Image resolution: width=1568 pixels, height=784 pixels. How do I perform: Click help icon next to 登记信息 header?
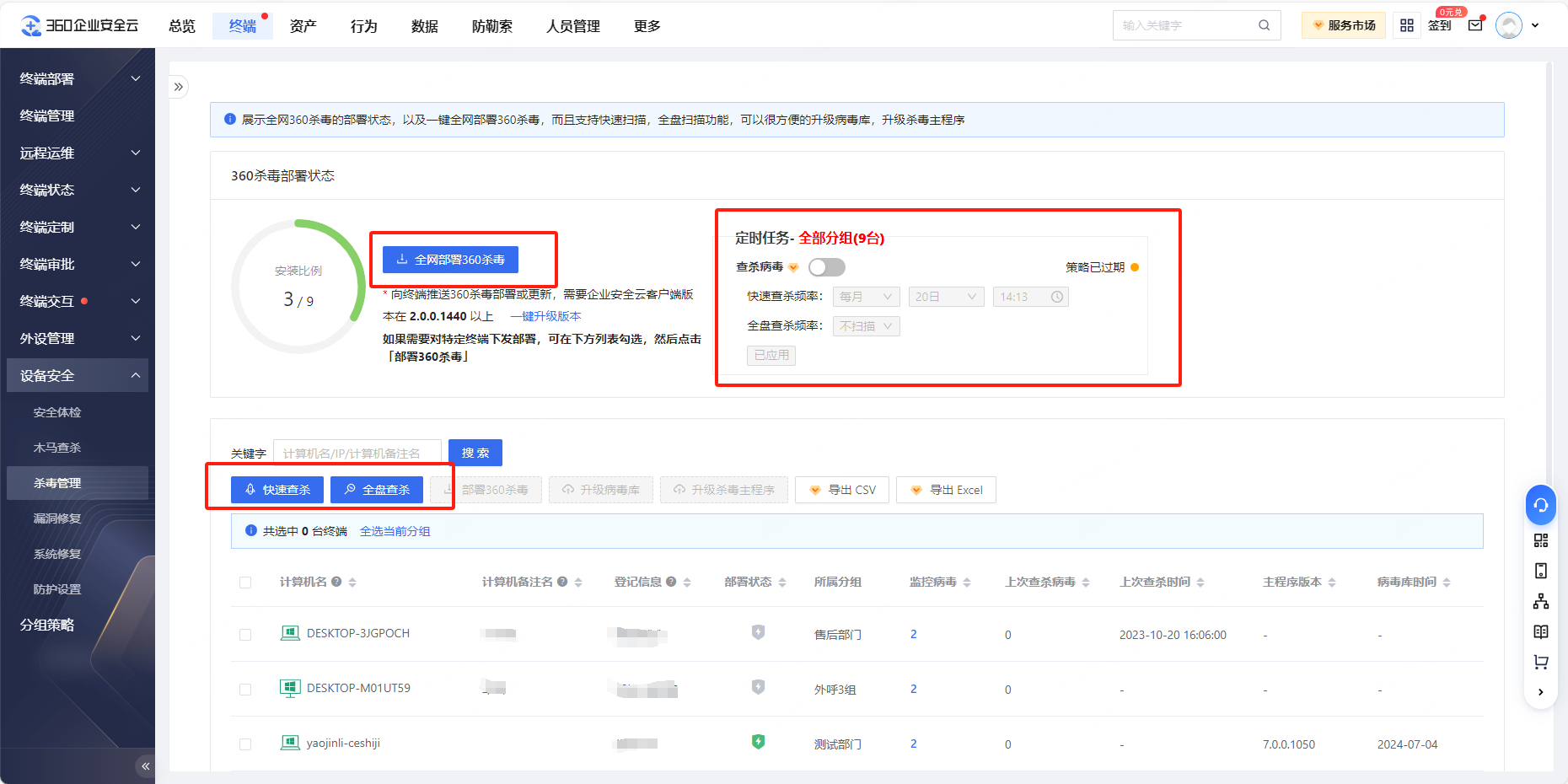671,582
